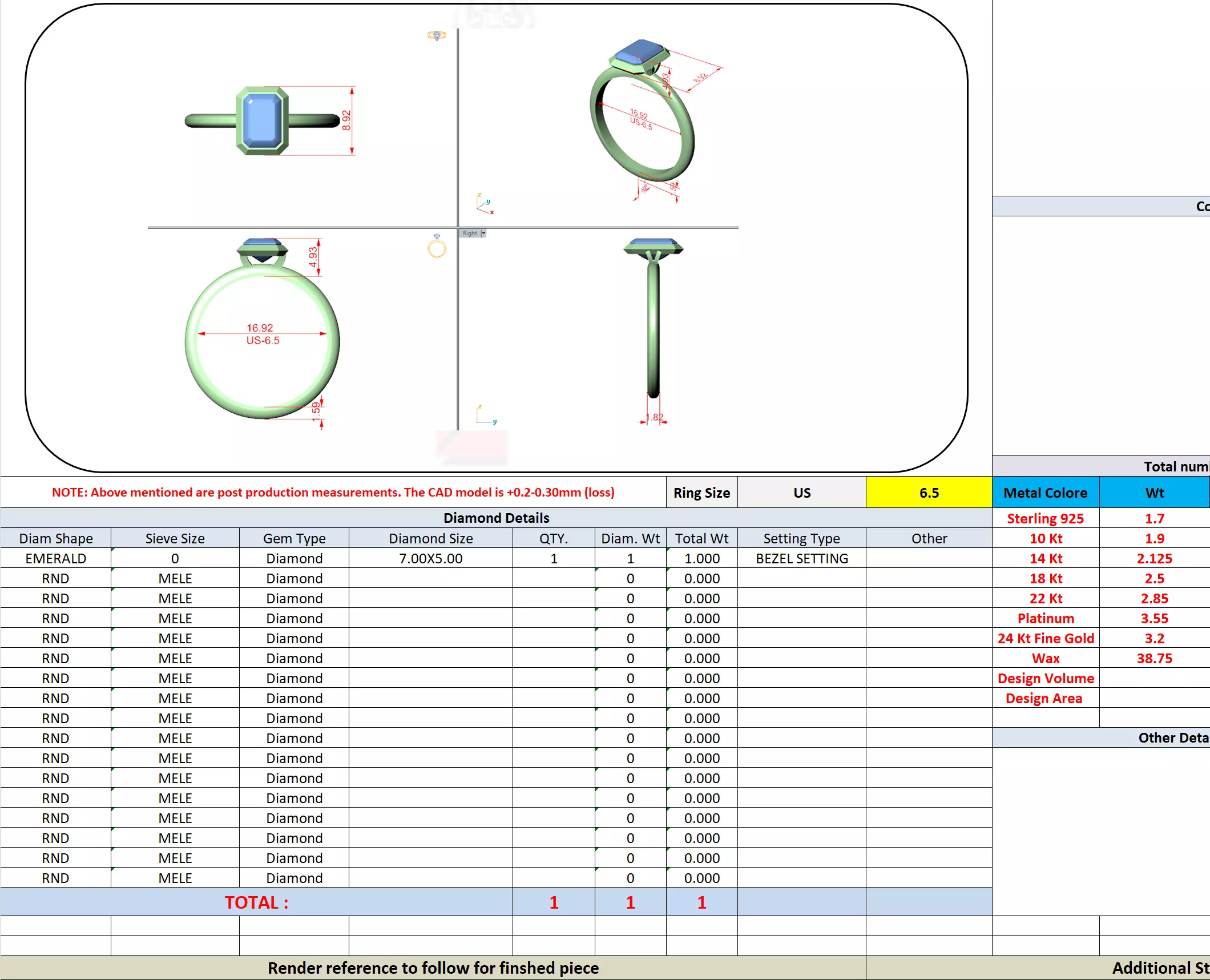Select the 7.00X5.00 diamond size cell
The width and height of the screenshot is (1210, 980).
point(430,558)
